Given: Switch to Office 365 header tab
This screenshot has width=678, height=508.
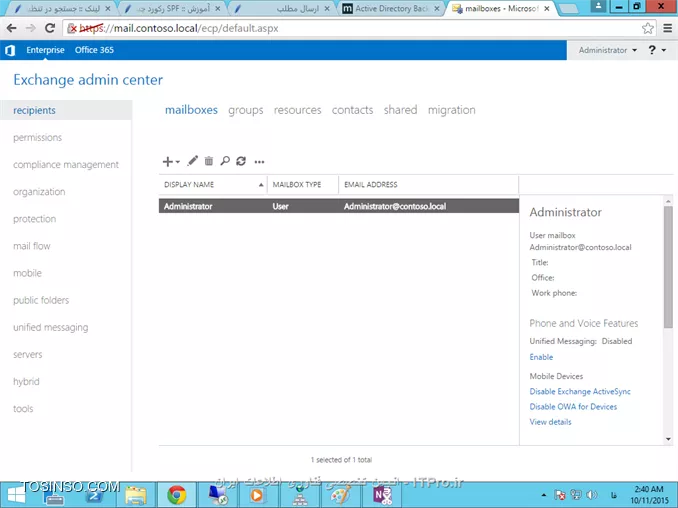Looking at the screenshot, I should pos(94,50).
